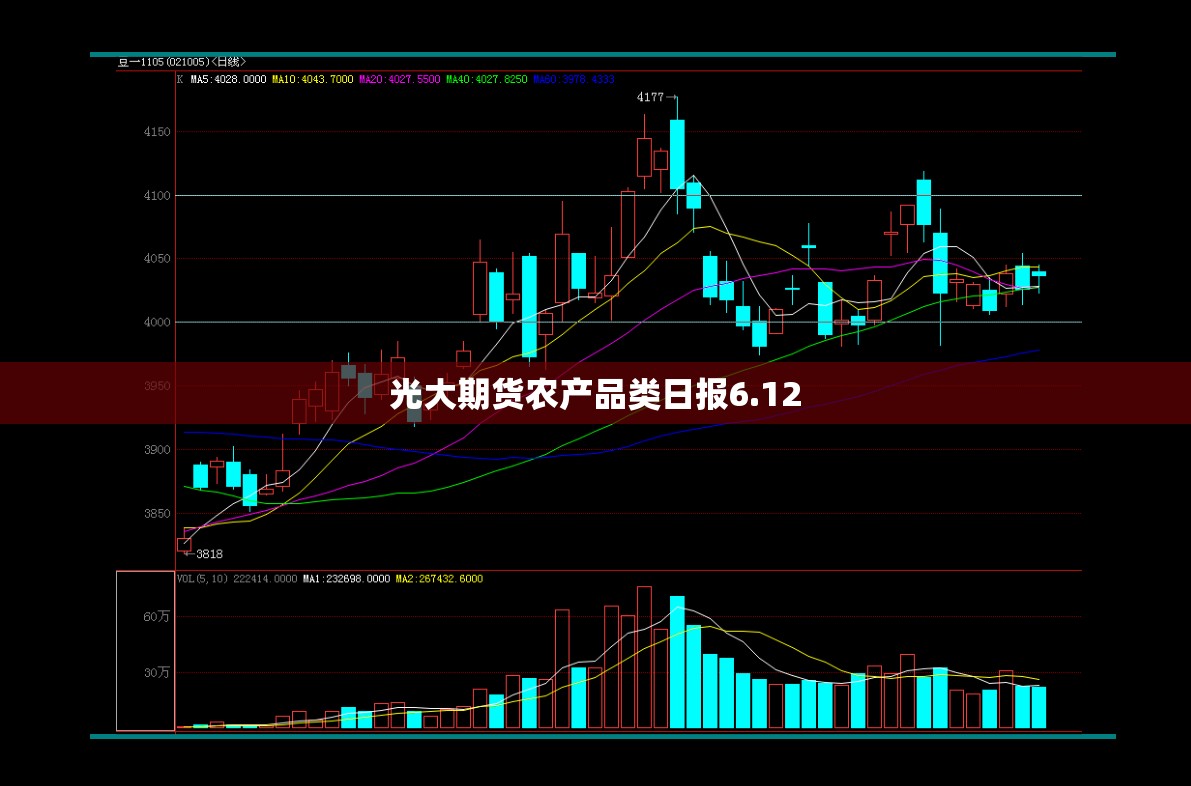This screenshot has height=786, width=1191.
Task: Select the green MA40:4027.8250 label
Action: (x=486, y=79)
